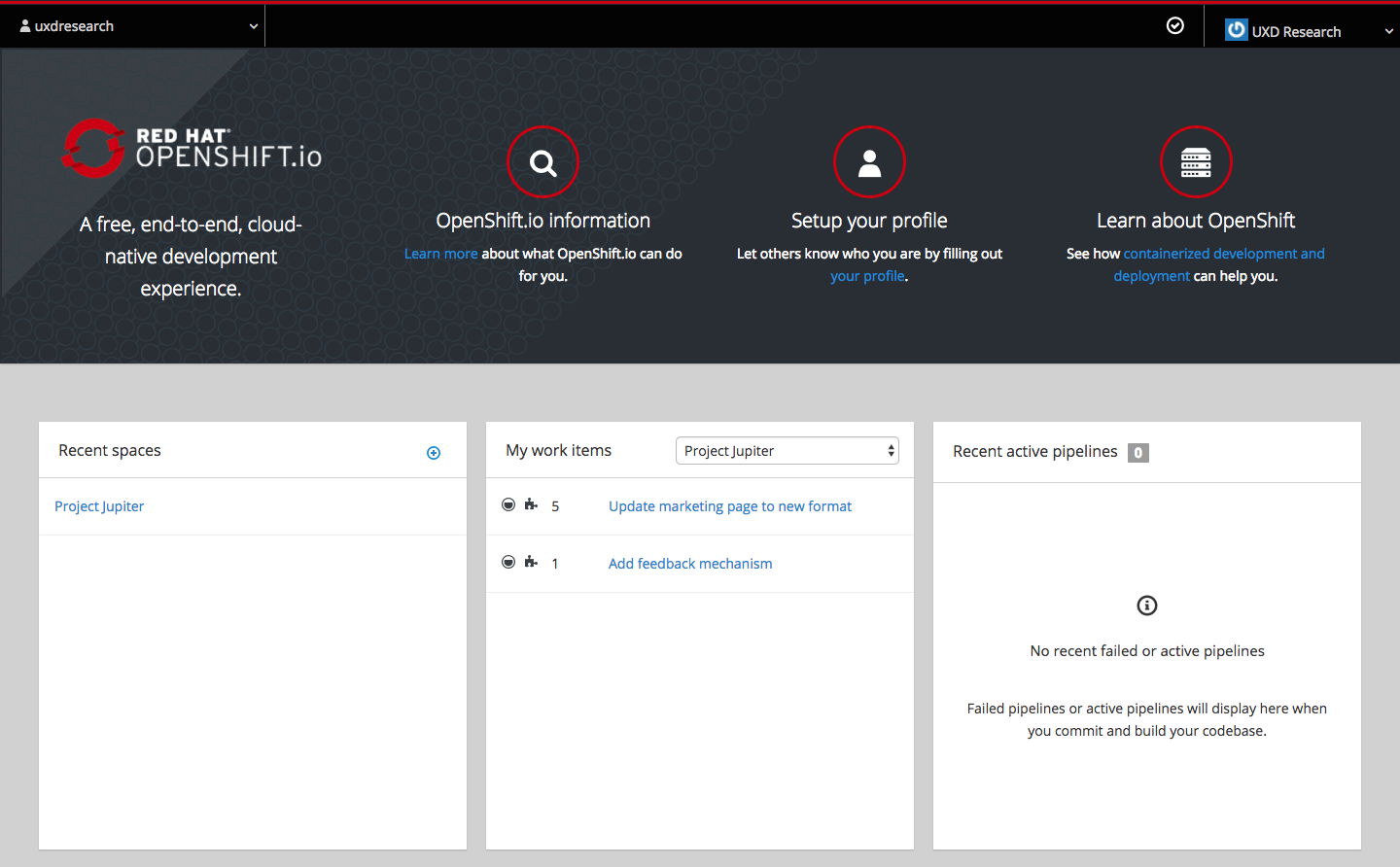Click the OpenShift.io information heading
Image resolution: width=1400 pixels, height=867 pixels.
tap(543, 221)
